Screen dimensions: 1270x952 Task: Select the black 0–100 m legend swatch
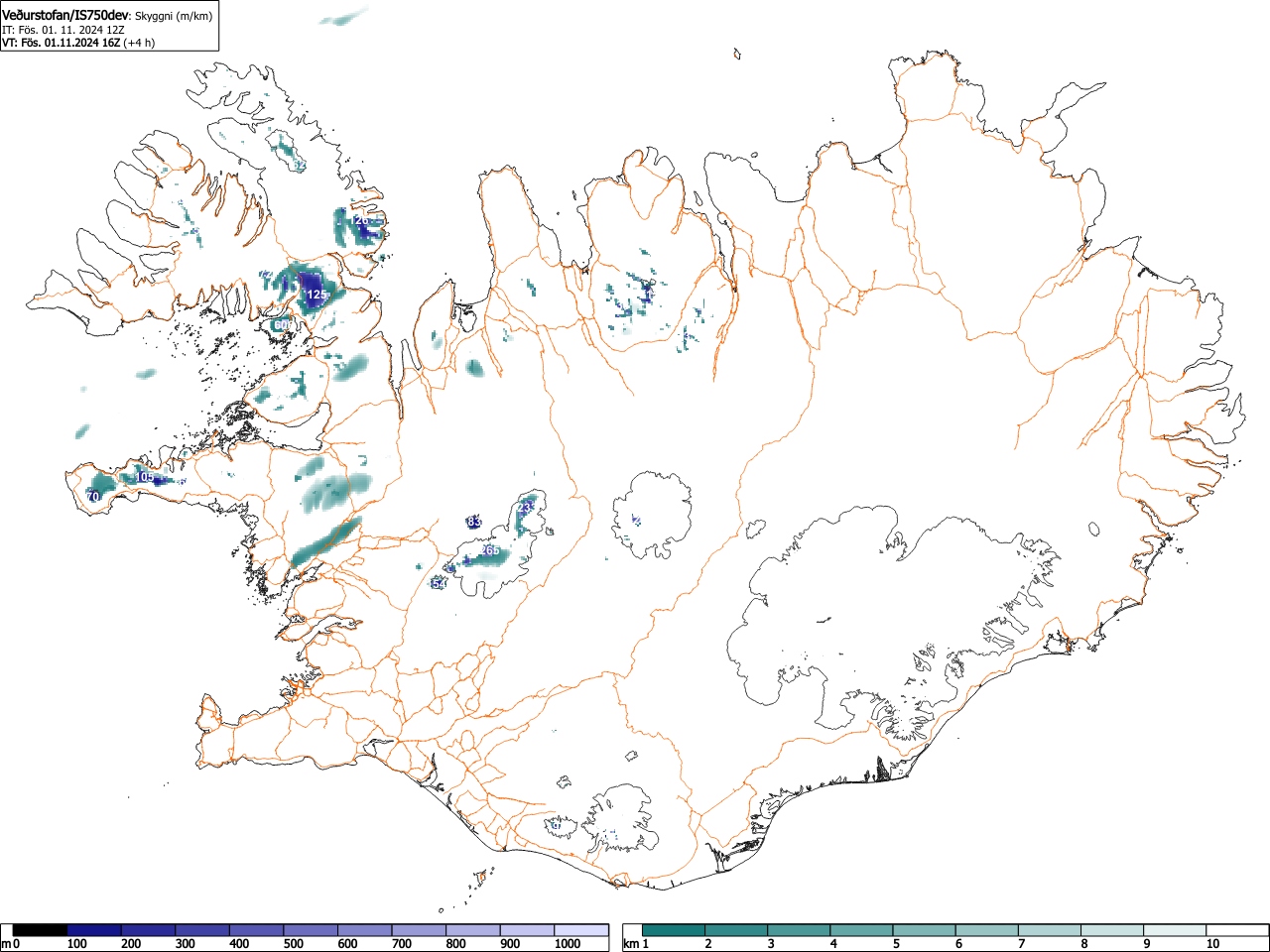pos(41,930)
